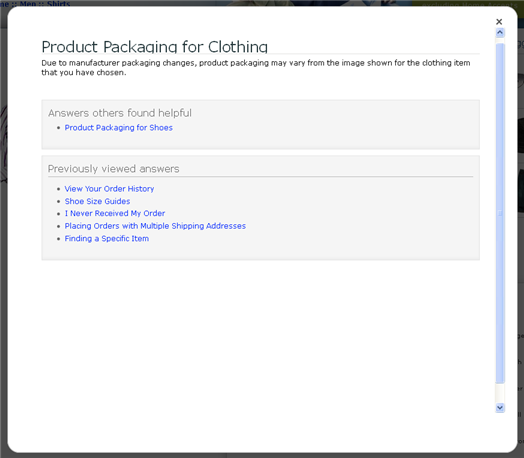Click the scrollbar up arrow
The height and width of the screenshot is (458, 524).
tap(500, 32)
